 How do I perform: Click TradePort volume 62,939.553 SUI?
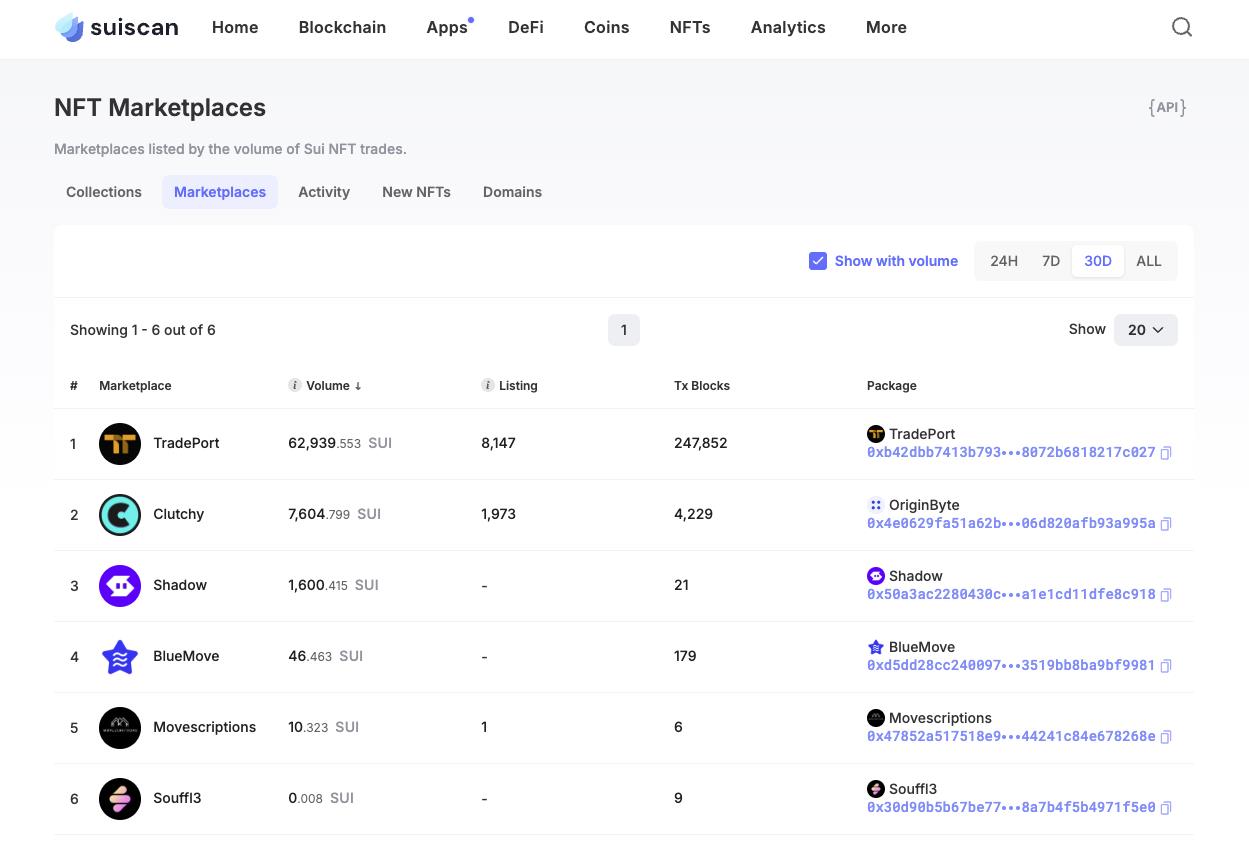pos(340,443)
